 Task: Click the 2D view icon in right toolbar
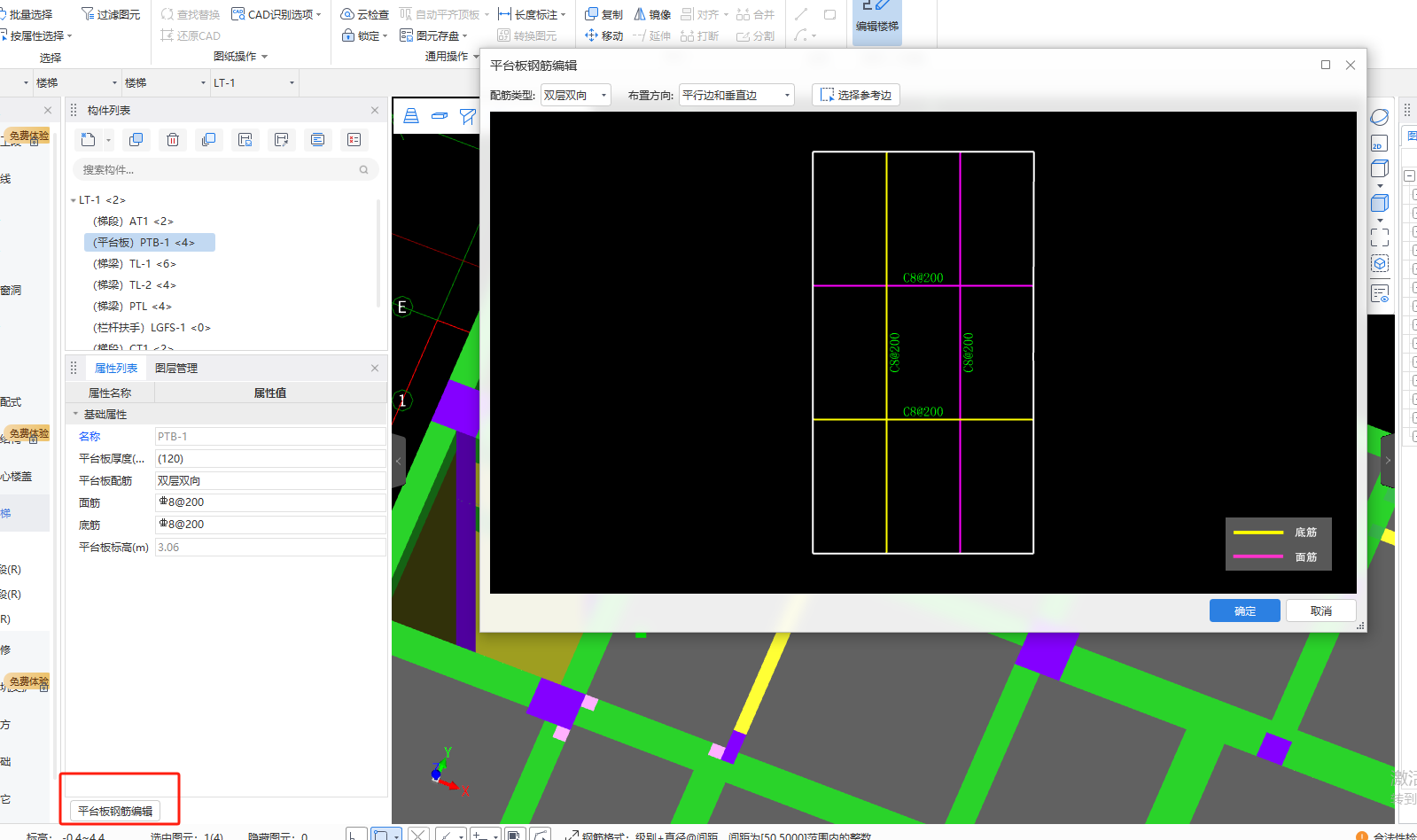tap(1379, 143)
